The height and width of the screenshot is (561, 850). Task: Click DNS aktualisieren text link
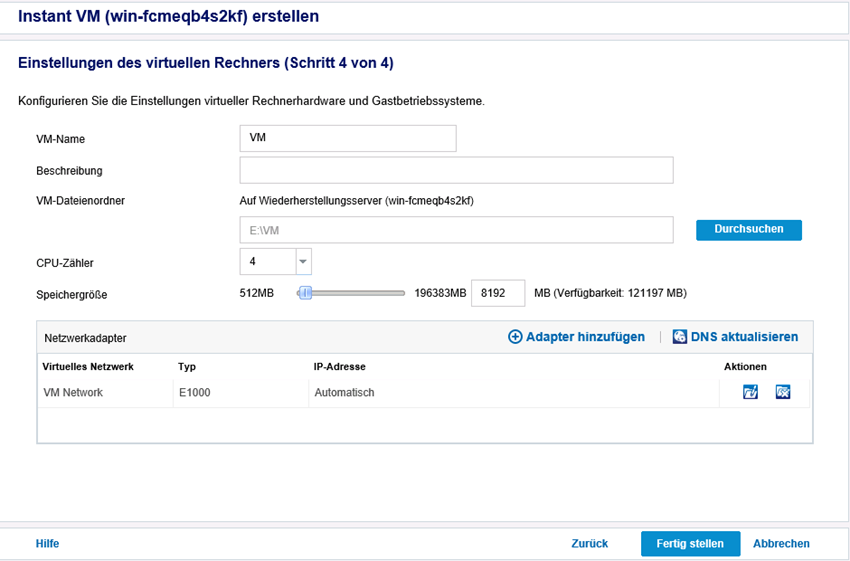(x=744, y=337)
